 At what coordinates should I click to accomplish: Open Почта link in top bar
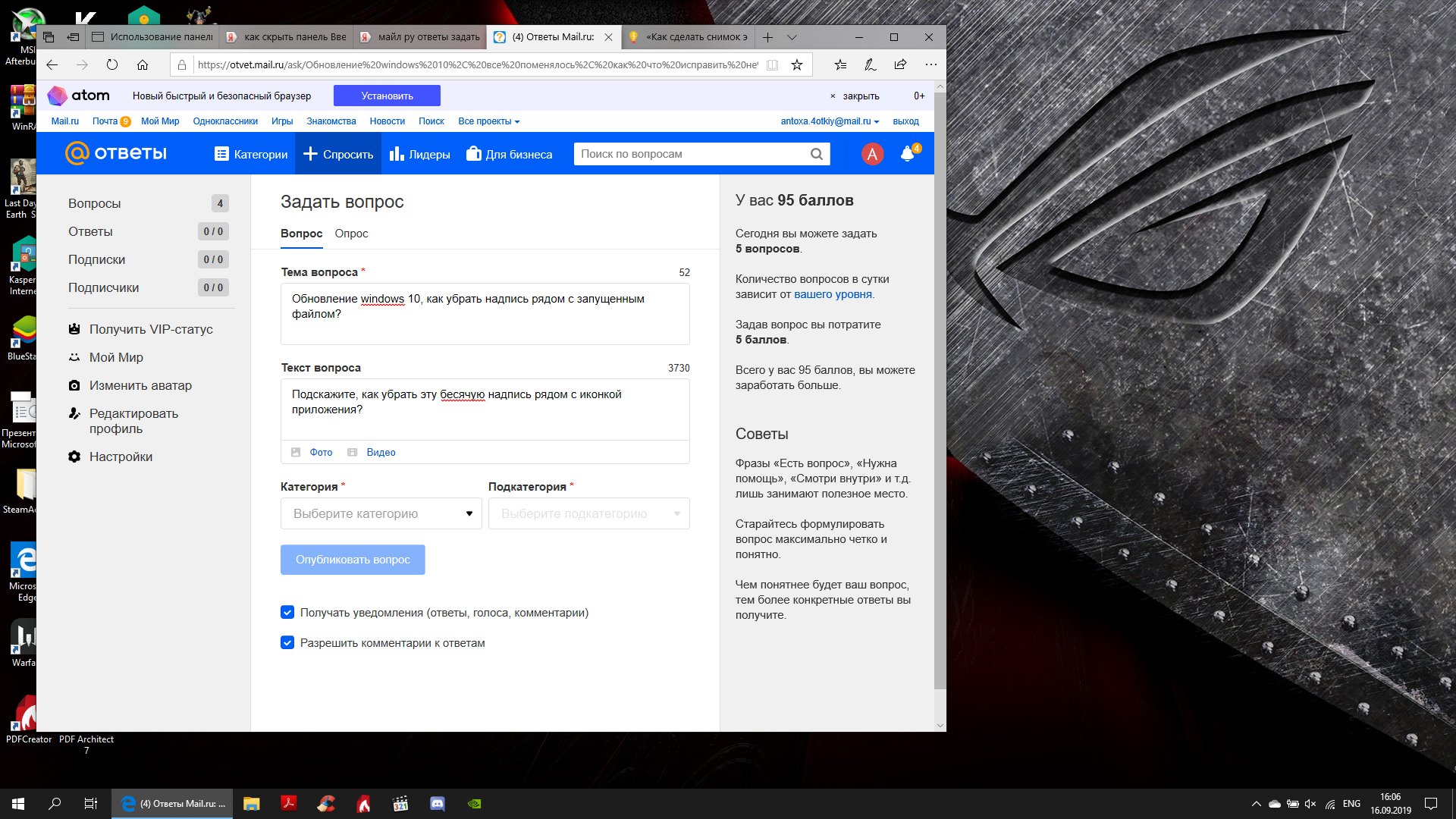[105, 121]
